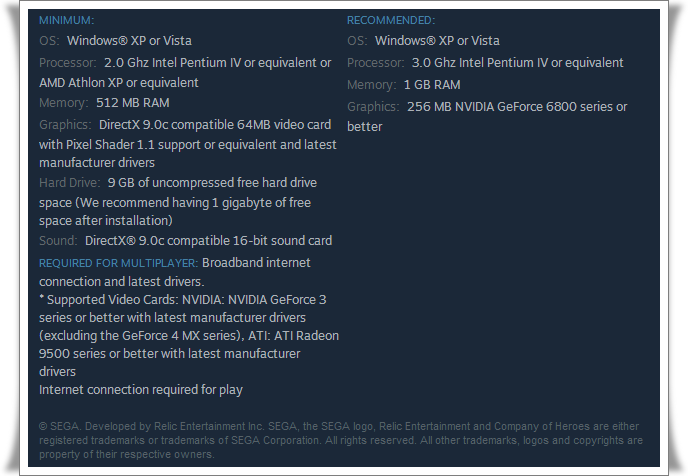Click 'Pixel Shader 1.1 support' text line
The height and width of the screenshot is (476, 688).
188,144
